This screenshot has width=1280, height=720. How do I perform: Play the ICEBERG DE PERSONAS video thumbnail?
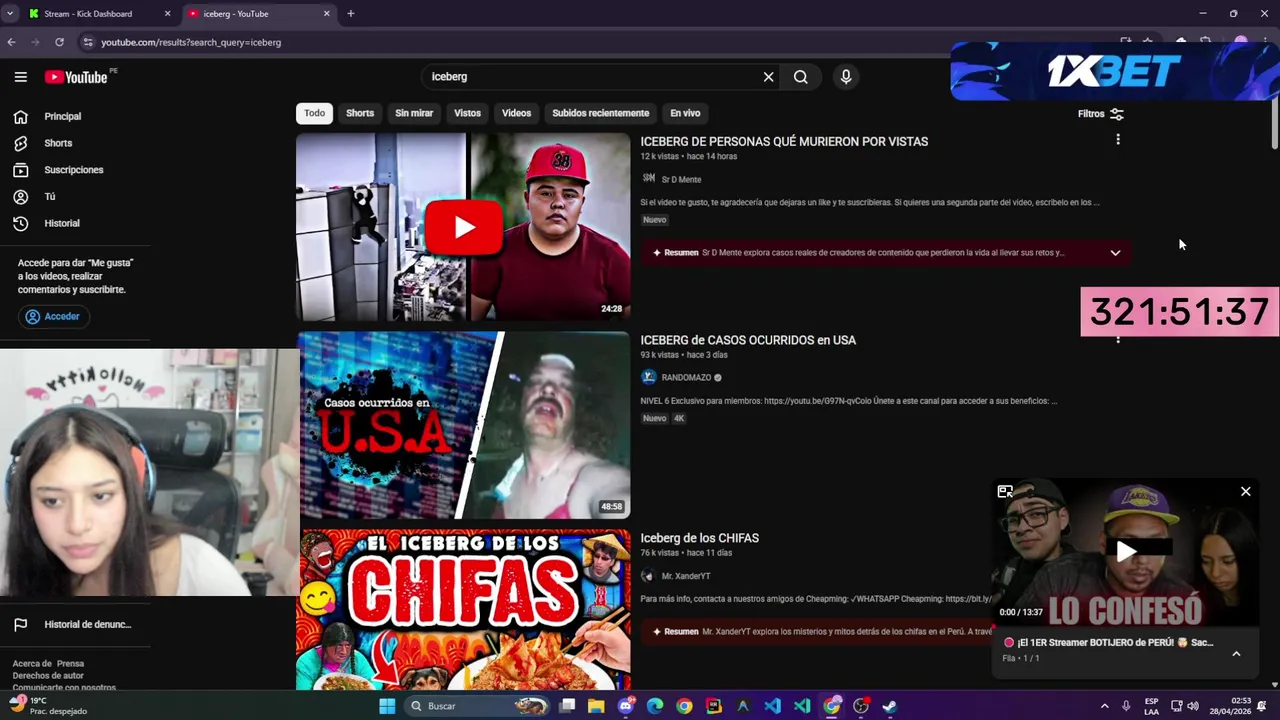point(464,227)
